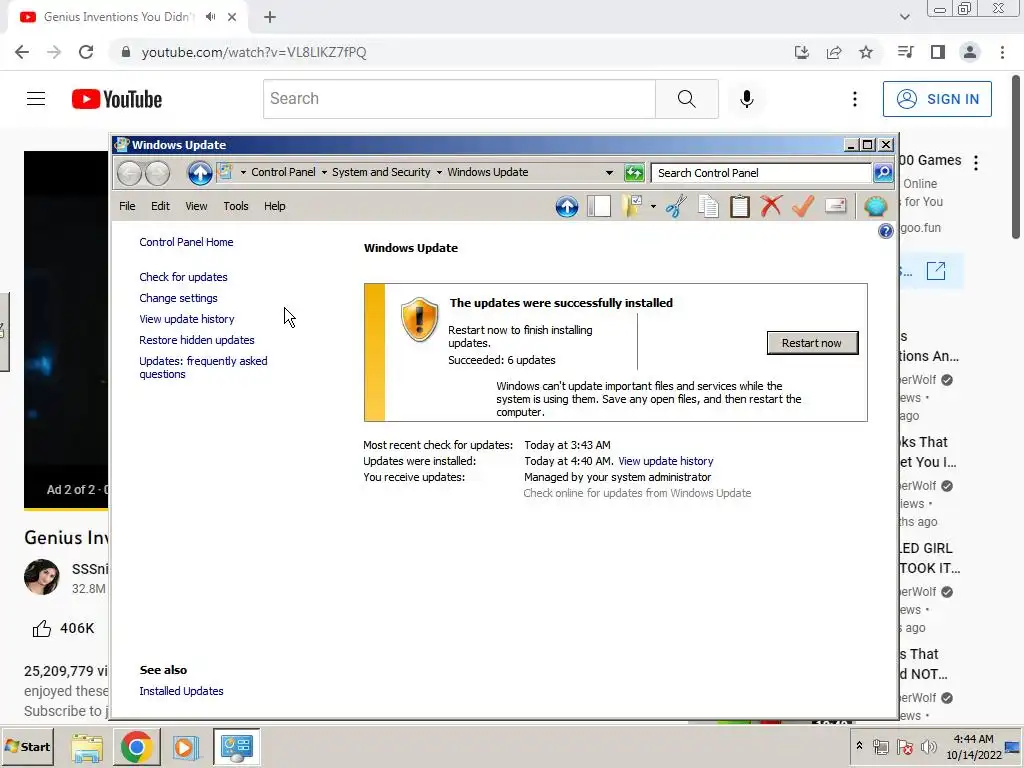The width and height of the screenshot is (1024, 768).
Task: Click the Paste clipboard toolbar icon
Action: (x=739, y=206)
